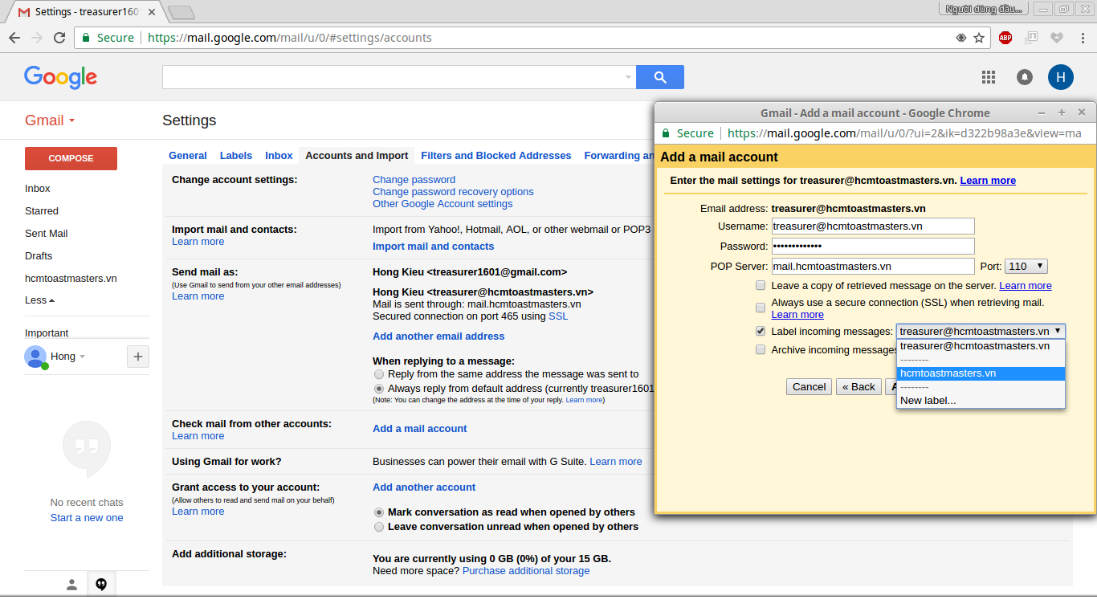Open the Port 110 dropdown
This screenshot has height=597, width=1097.
point(1026,266)
